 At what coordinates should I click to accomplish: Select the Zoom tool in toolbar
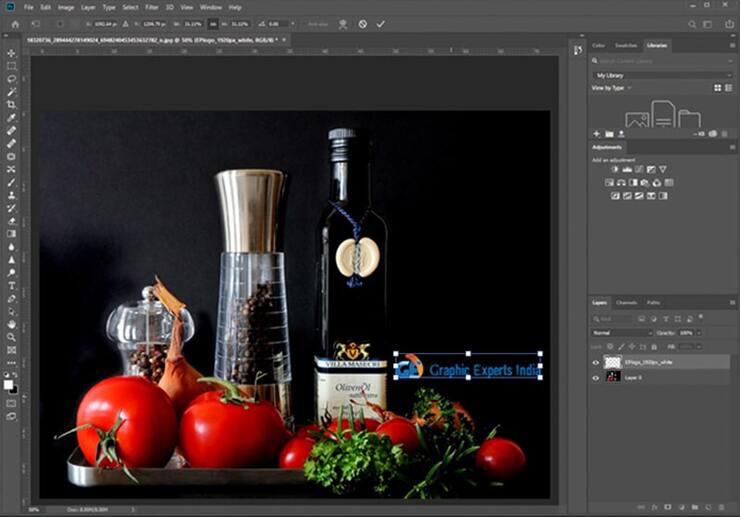point(11,338)
